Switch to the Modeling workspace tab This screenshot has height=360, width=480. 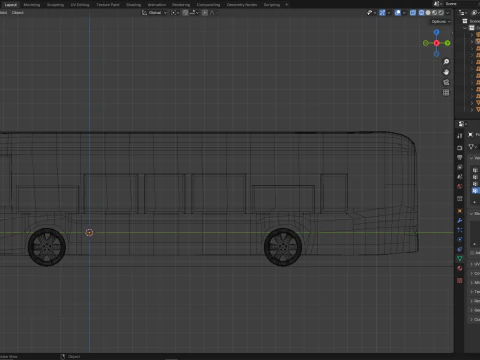[x=32, y=5]
